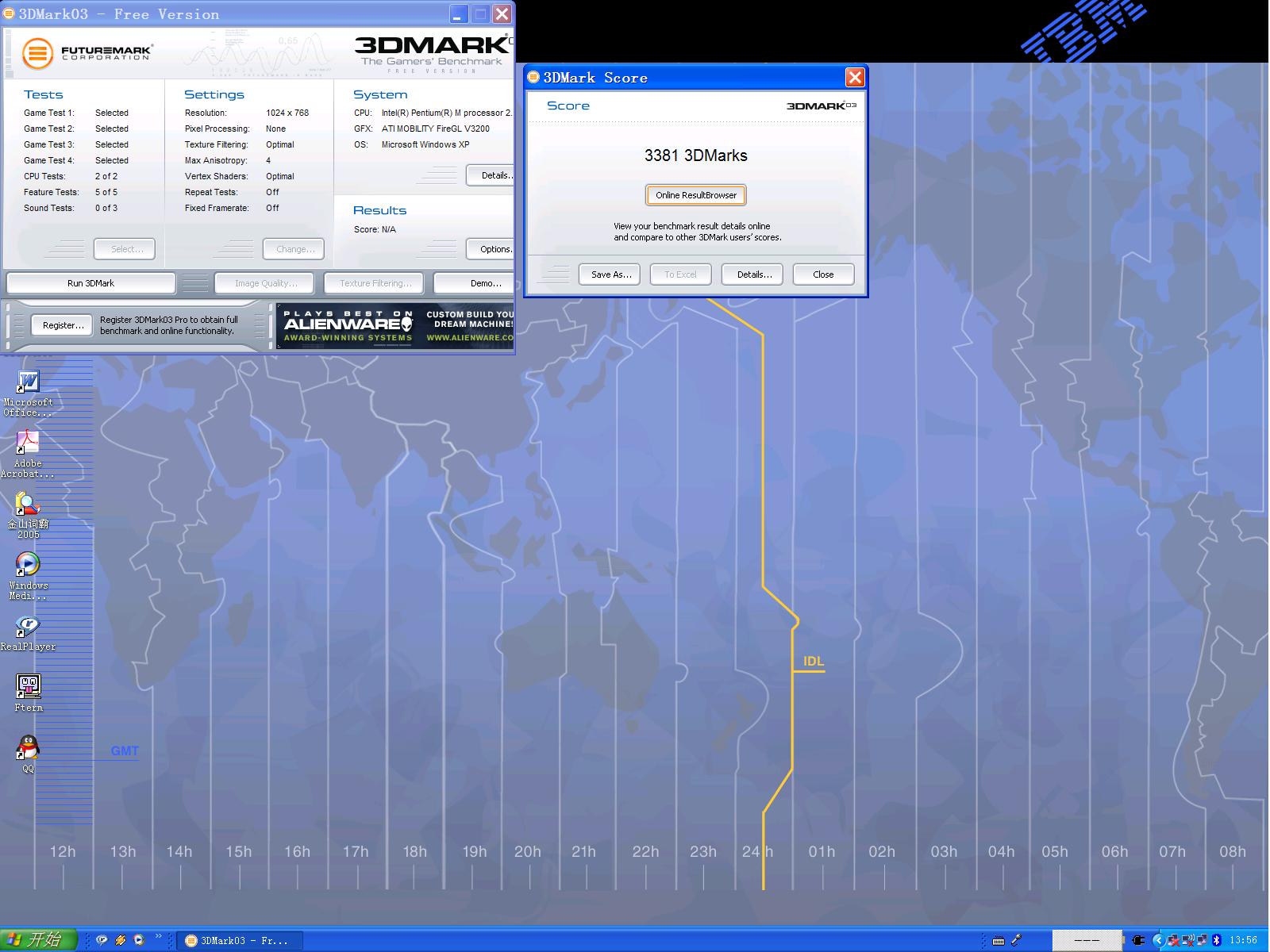Click the power plug battery tray icon
The width and height of the screenshot is (1270, 952).
coord(1138,940)
